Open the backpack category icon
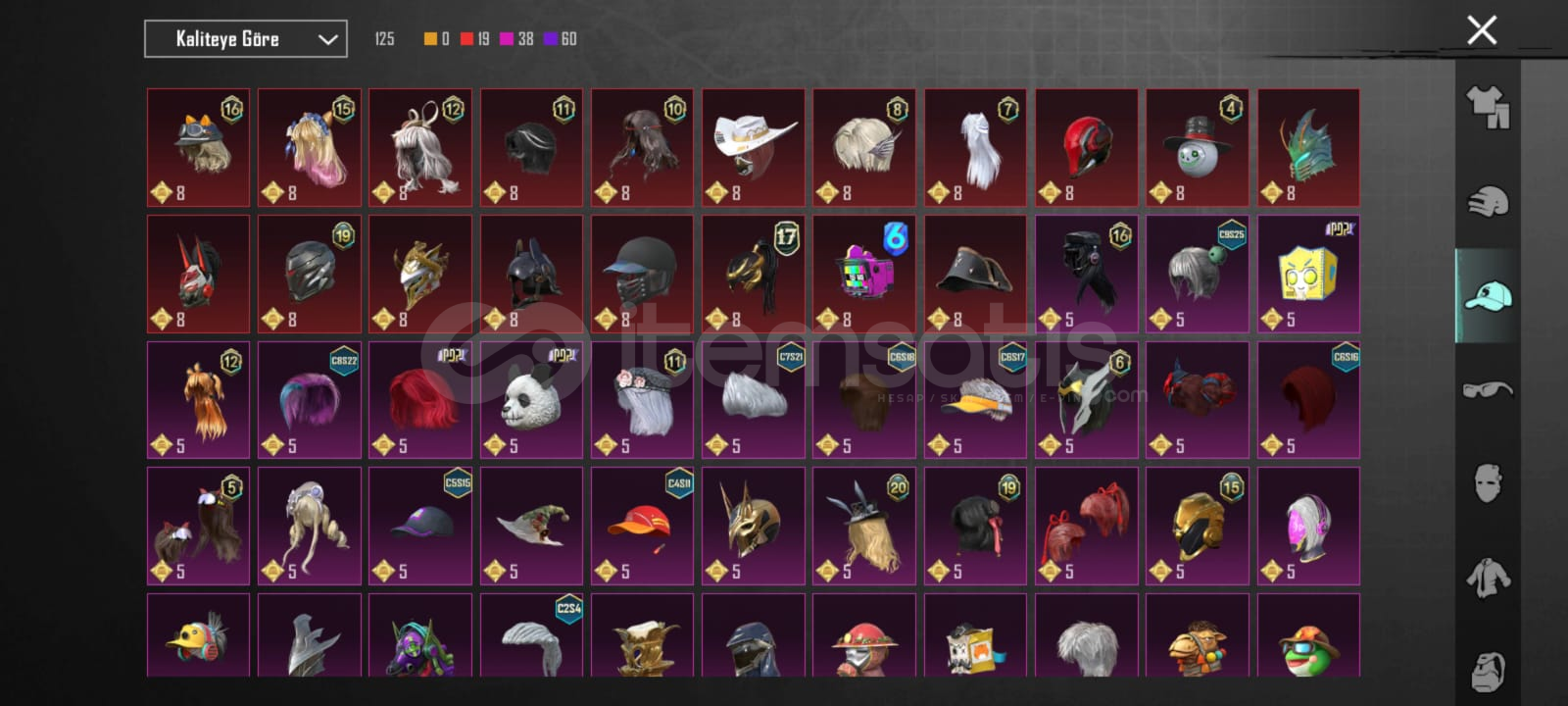Viewport: 1568px width, 706px height. pyautogui.click(x=1488, y=671)
